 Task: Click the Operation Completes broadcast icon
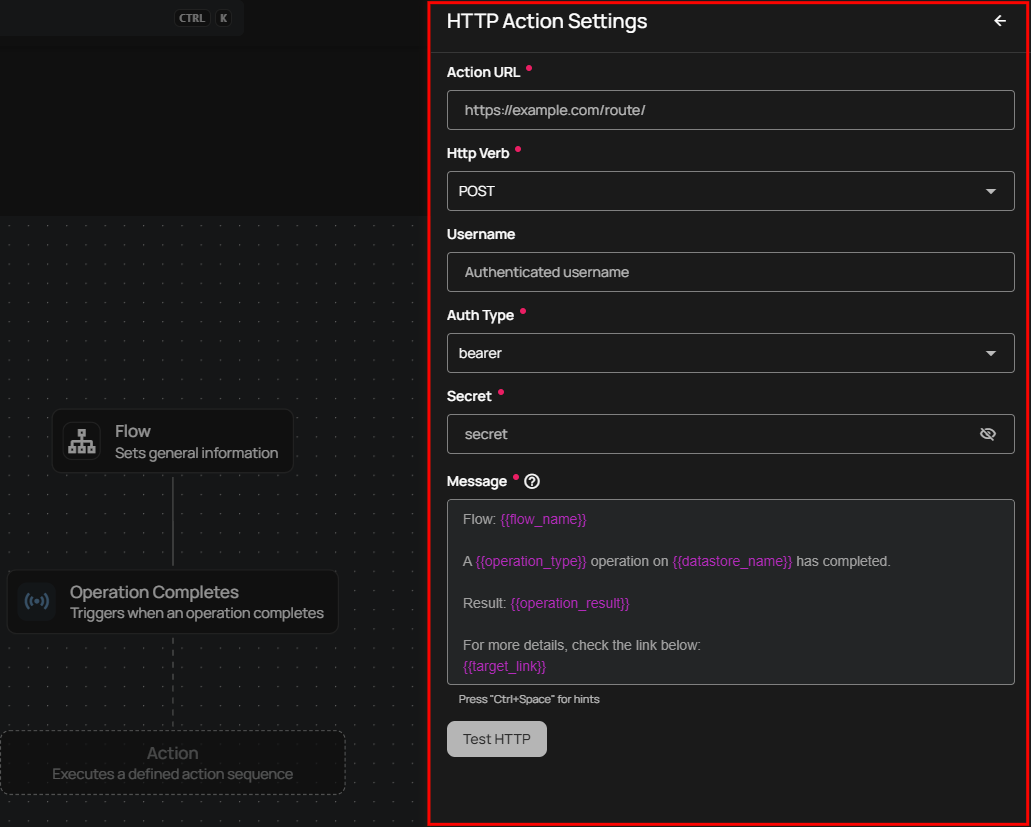tap(36, 602)
